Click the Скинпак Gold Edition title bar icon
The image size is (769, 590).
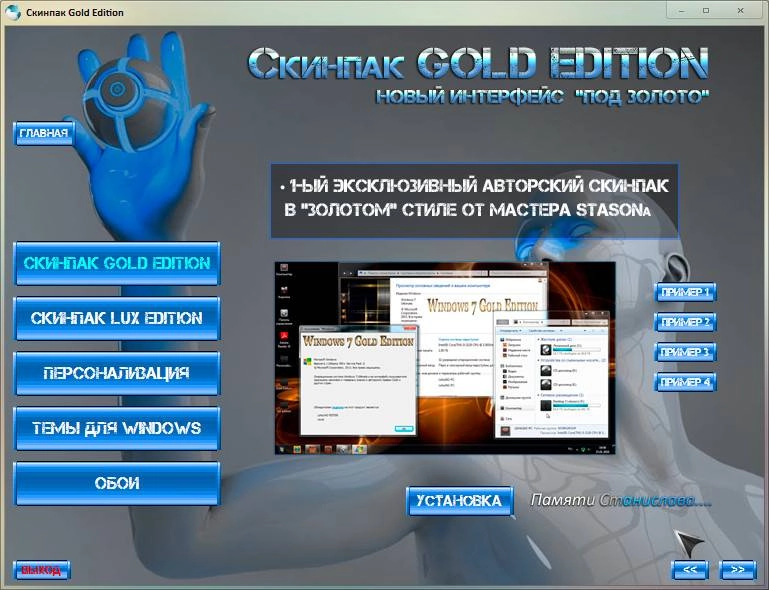13,12
